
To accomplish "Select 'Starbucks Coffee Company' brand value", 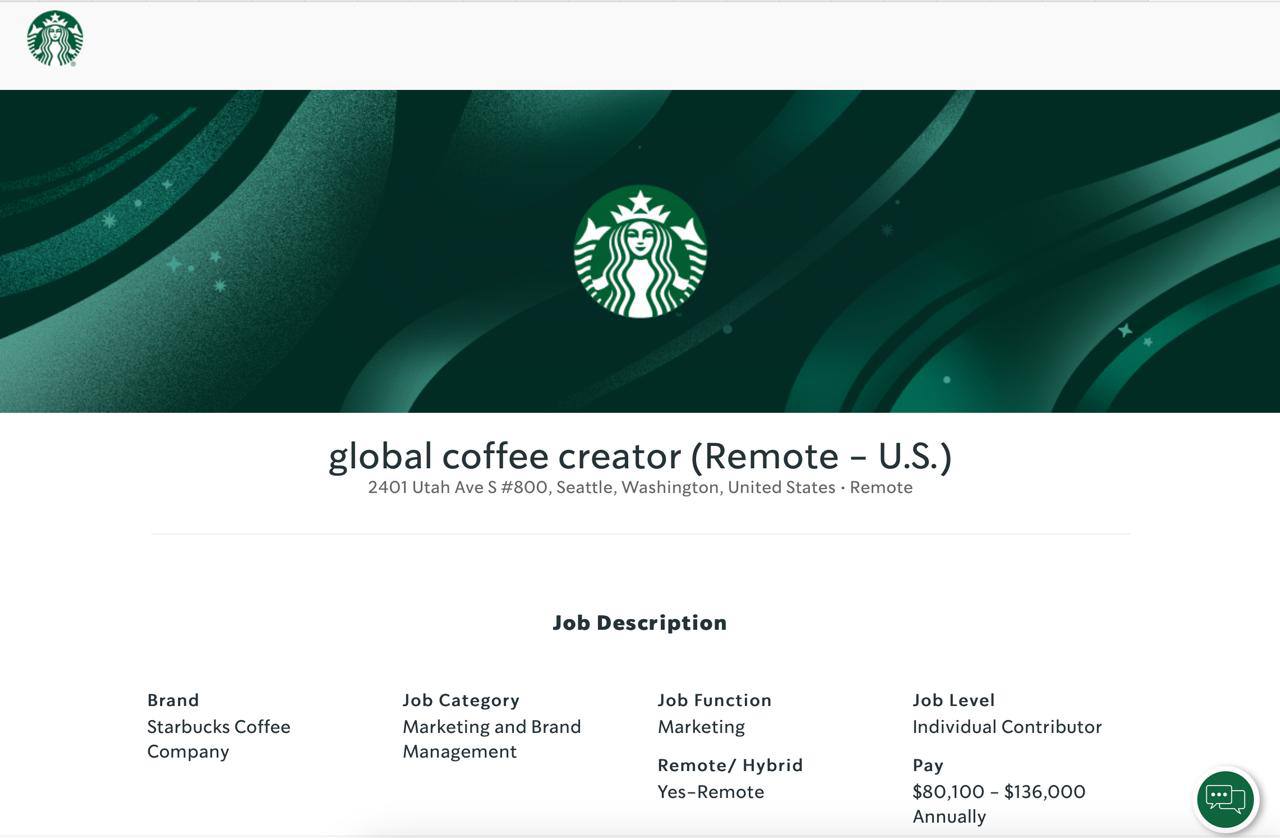I will (219, 739).
